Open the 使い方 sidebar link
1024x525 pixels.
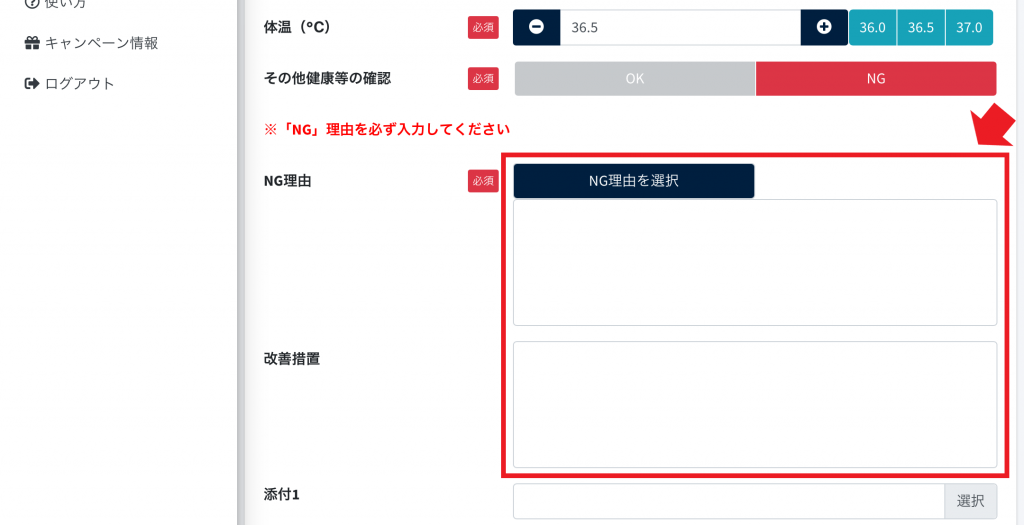pyautogui.click(x=66, y=4)
